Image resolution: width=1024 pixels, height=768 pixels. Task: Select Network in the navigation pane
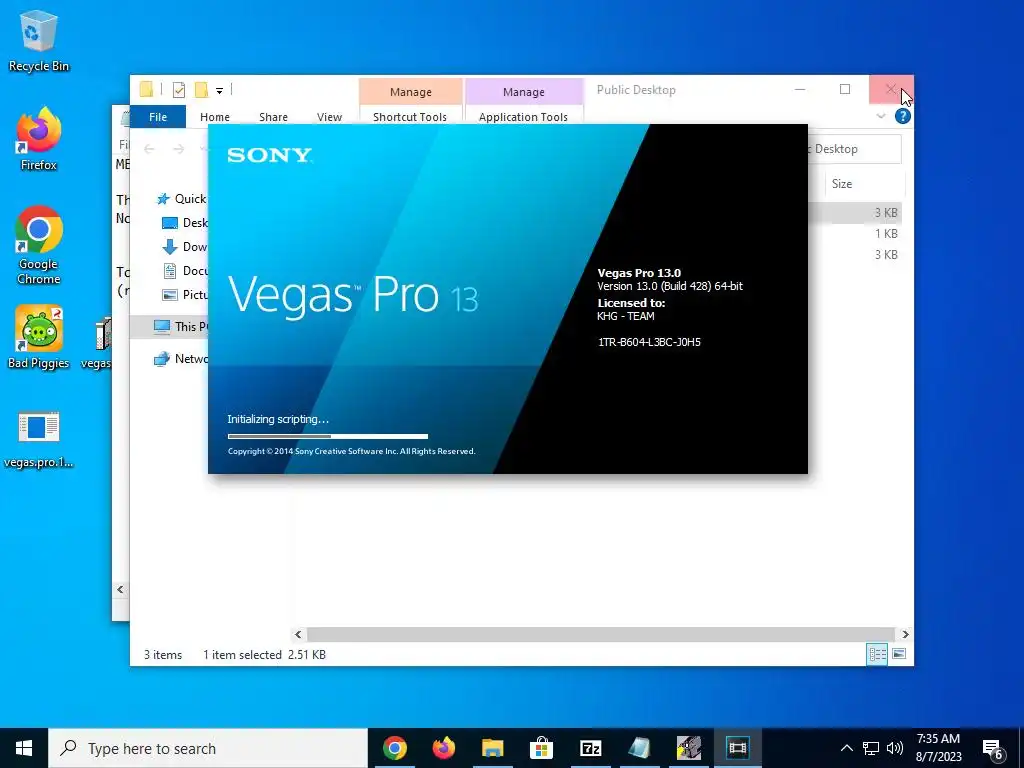180,359
